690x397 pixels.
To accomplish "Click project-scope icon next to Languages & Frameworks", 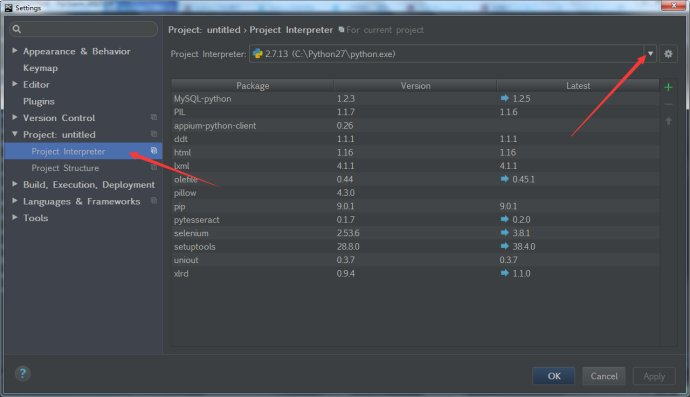I will tap(154, 201).
